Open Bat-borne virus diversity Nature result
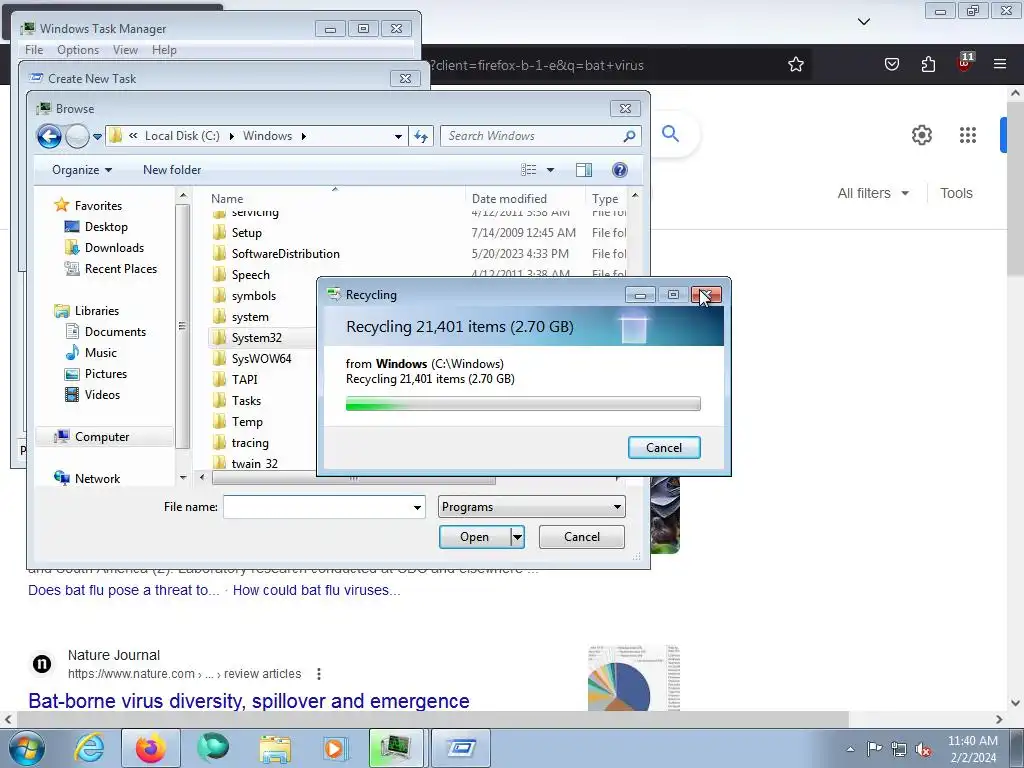The height and width of the screenshot is (768, 1024). click(x=249, y=701)
